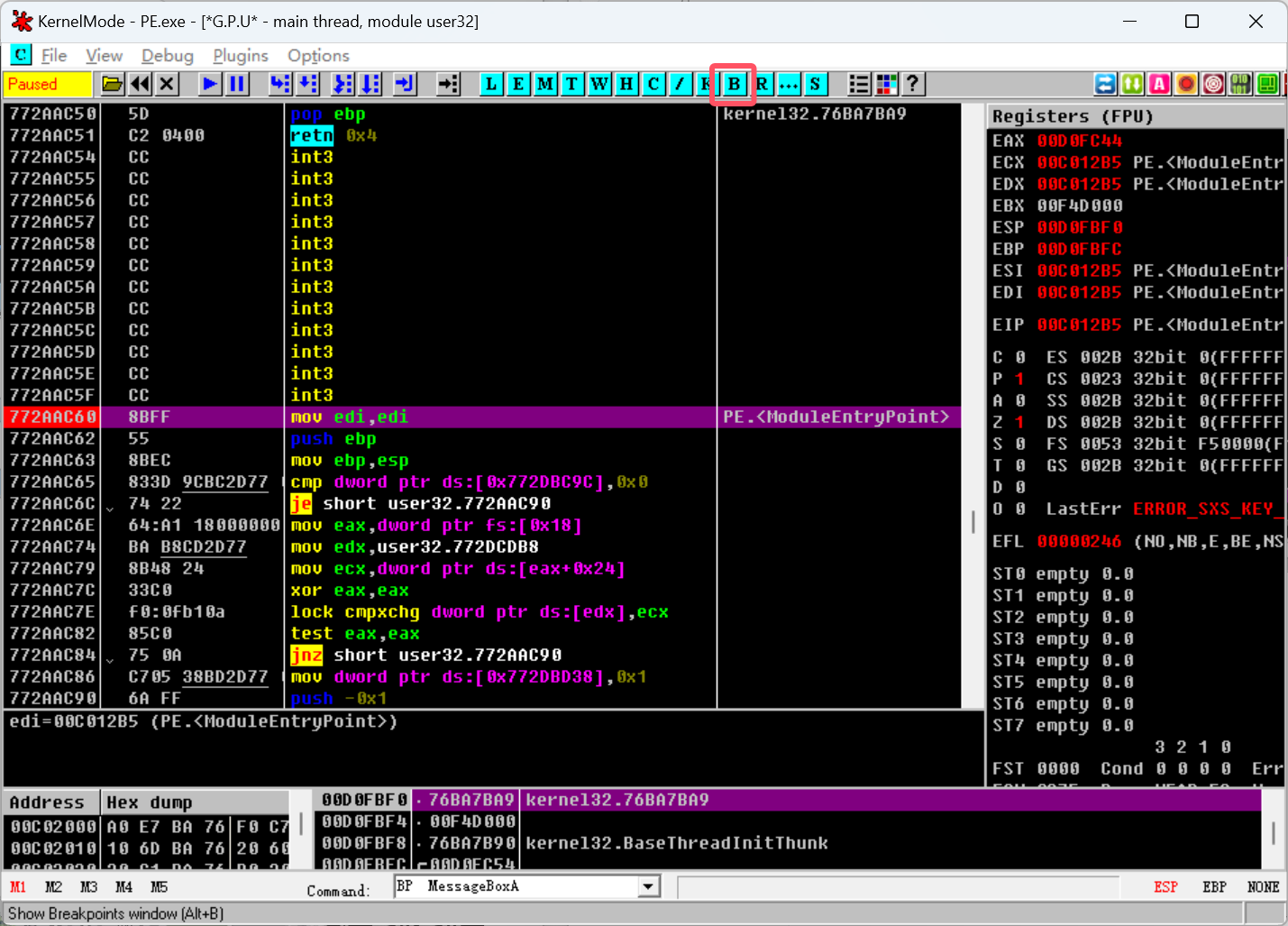Click red target plugin icon
This screenshot has height=926, width=1288.
tap(1213, 84)
